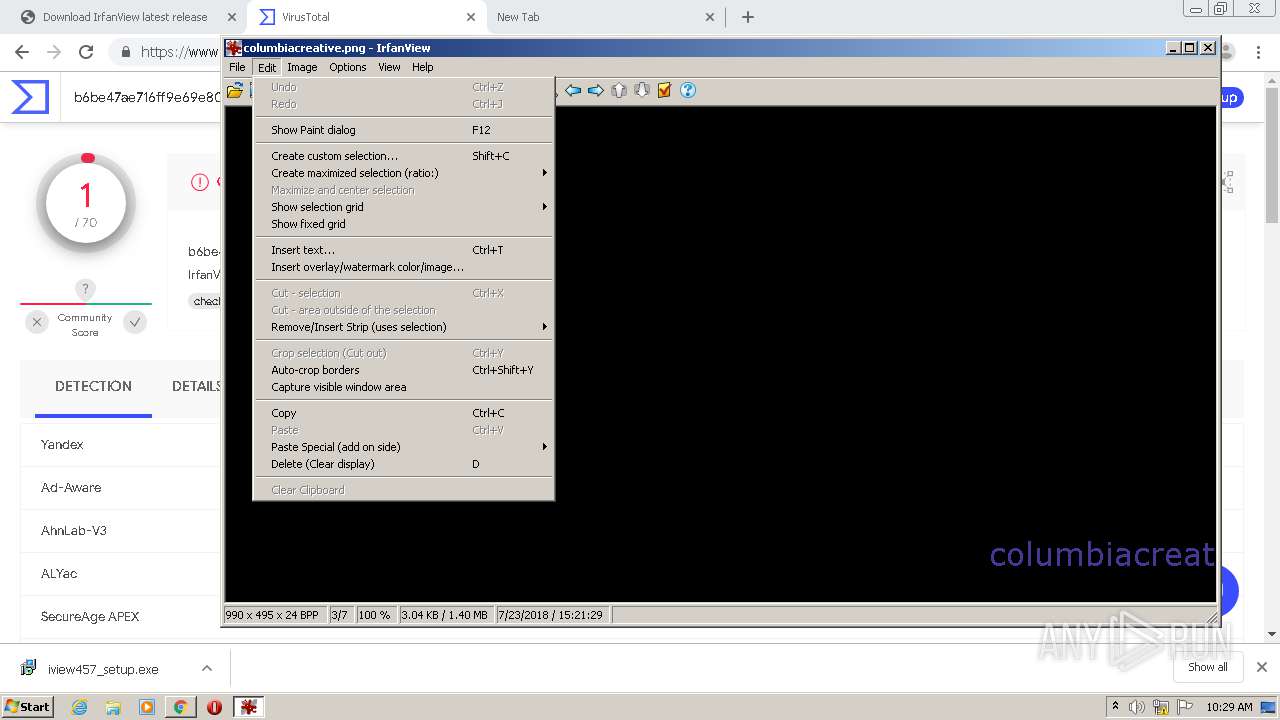Open Windows Explorer folder in taskbar
The height and width of the screenshot is (720, 1280).
[113, 707]
